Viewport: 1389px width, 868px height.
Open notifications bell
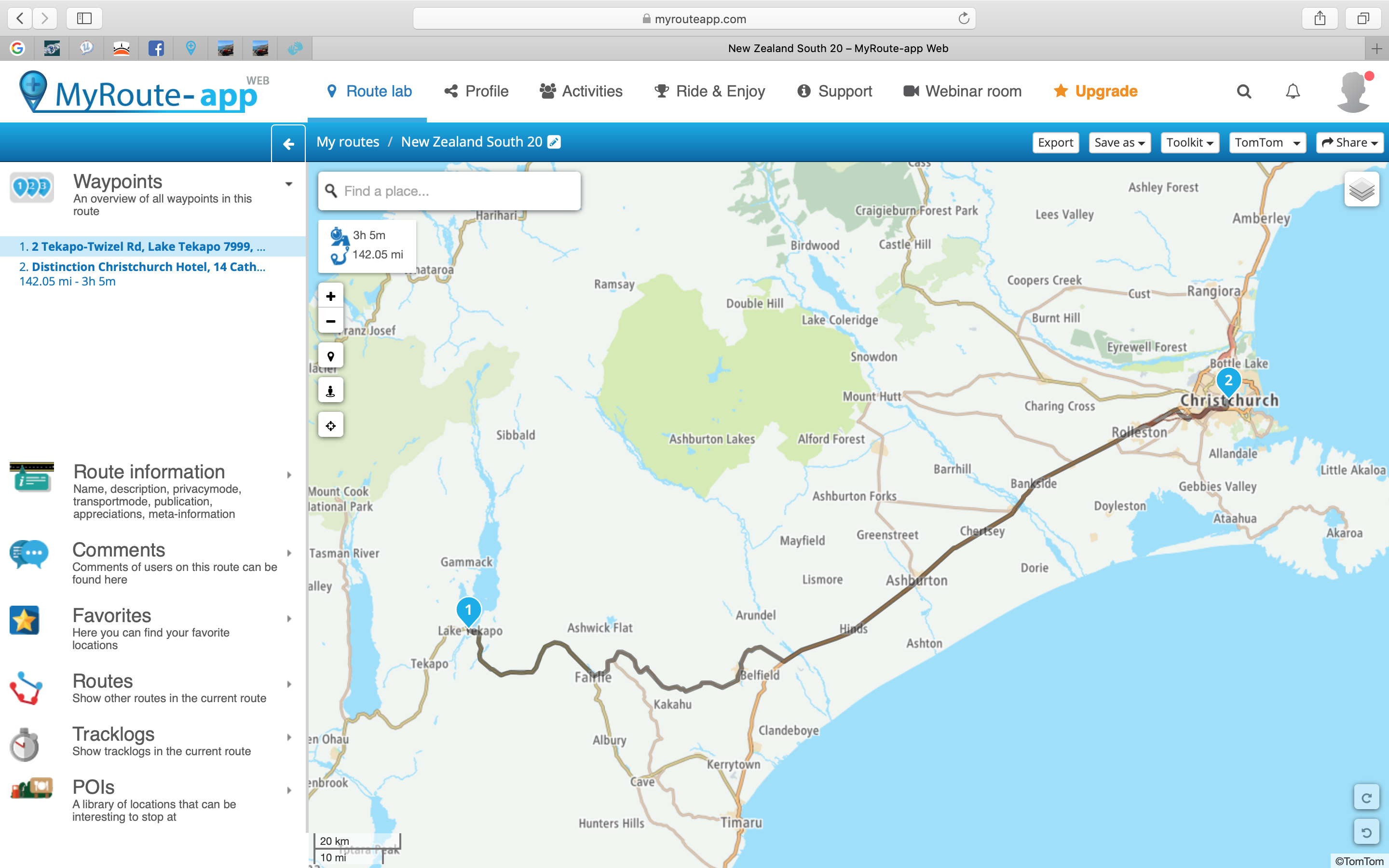coord(1293,91)
